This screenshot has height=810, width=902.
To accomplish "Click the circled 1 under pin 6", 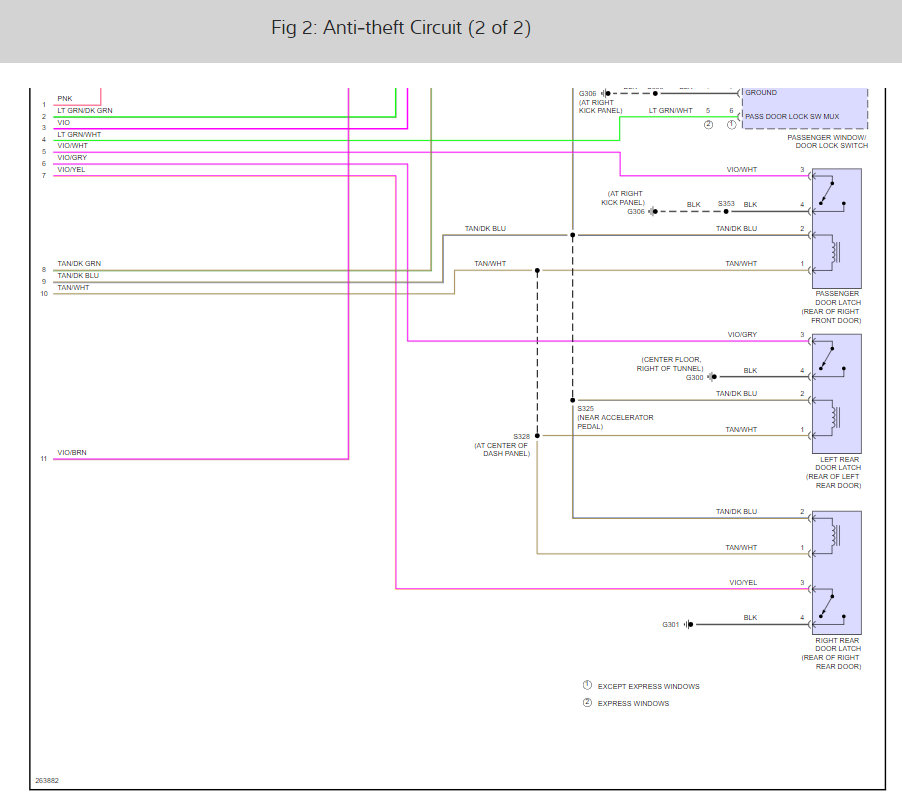I will (731, 125).
